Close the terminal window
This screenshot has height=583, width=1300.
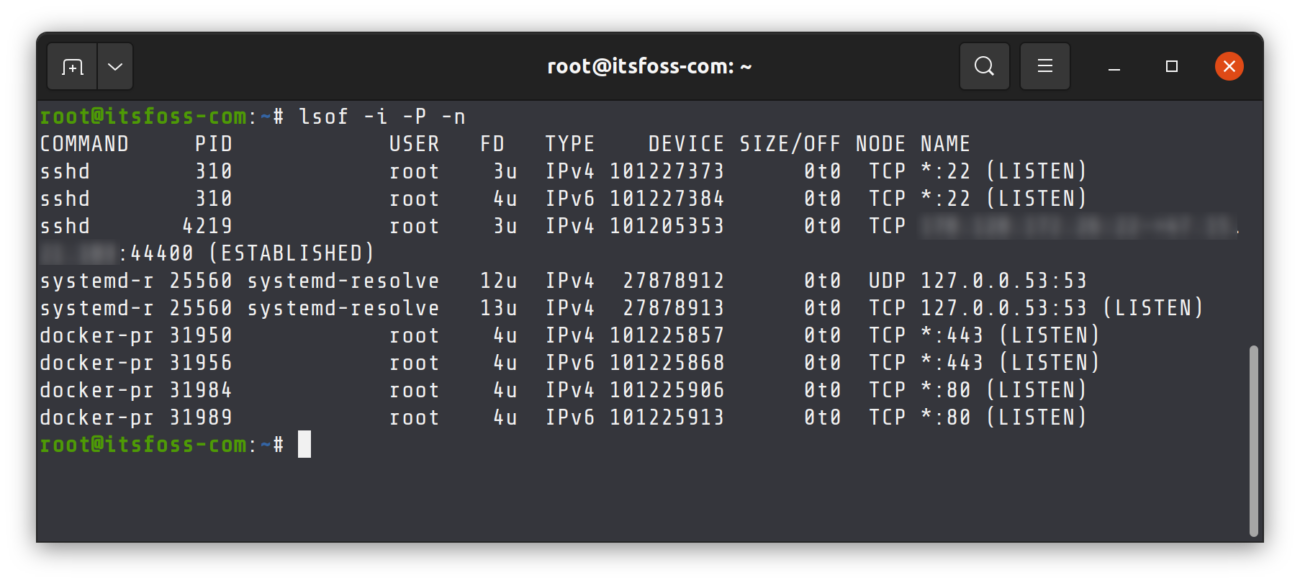(1229, 66)
